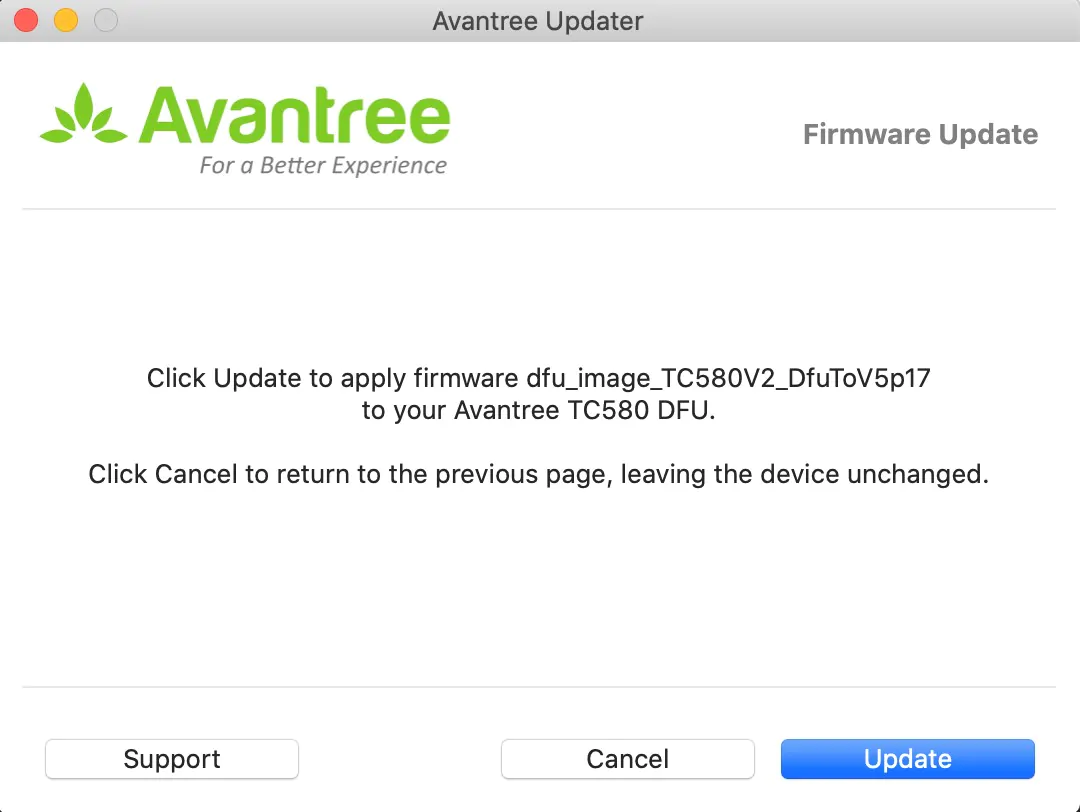The image size is (1080, 812).
Task: Click the separator line below the logo
Action: pyautogui.click(x=538, y=209)
